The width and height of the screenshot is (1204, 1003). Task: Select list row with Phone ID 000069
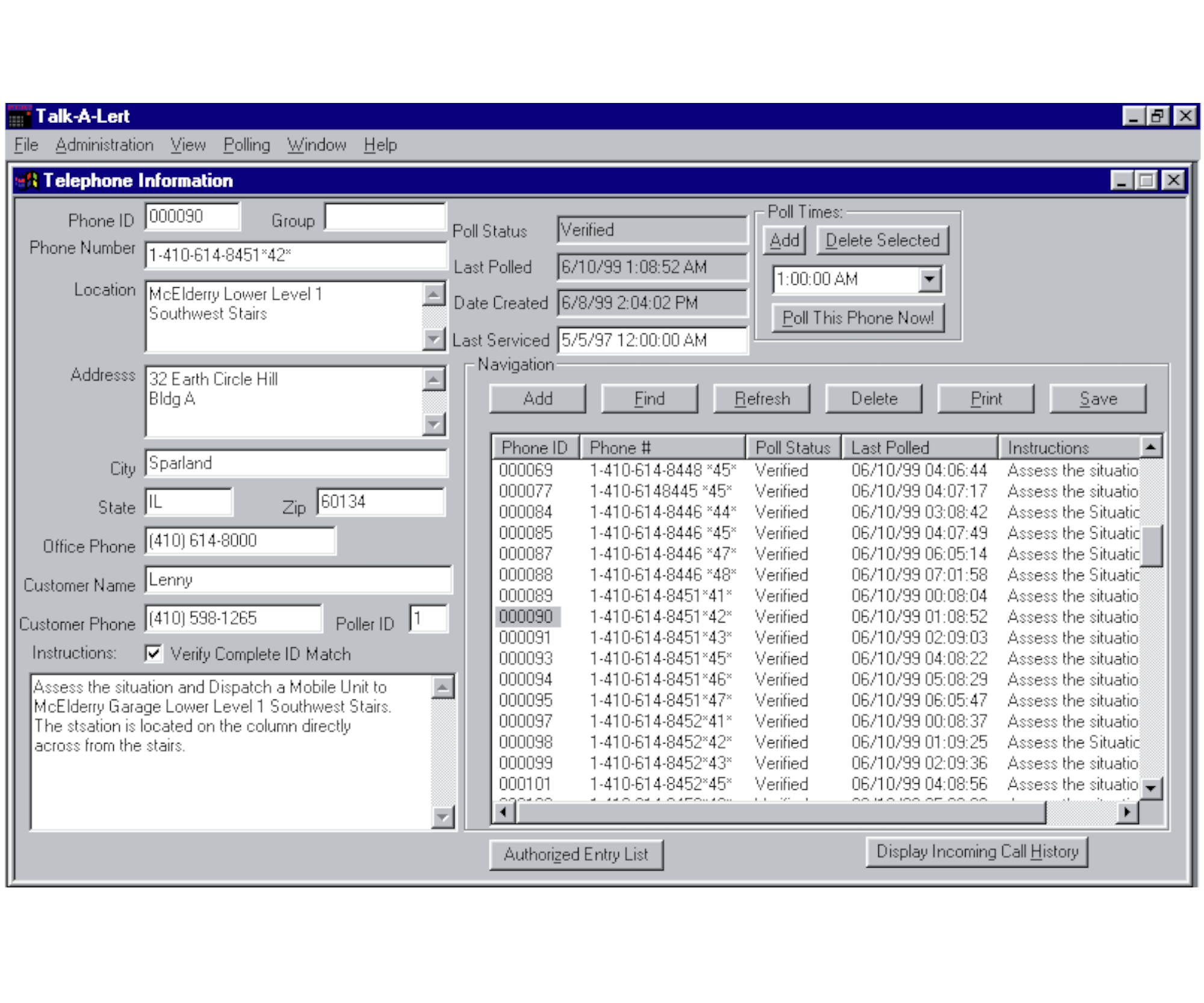(x=818, y=470)
